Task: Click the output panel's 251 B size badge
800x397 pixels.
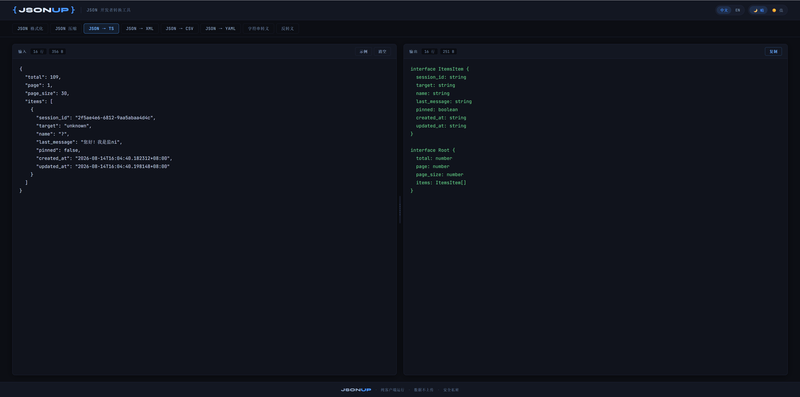Action: 448,52
